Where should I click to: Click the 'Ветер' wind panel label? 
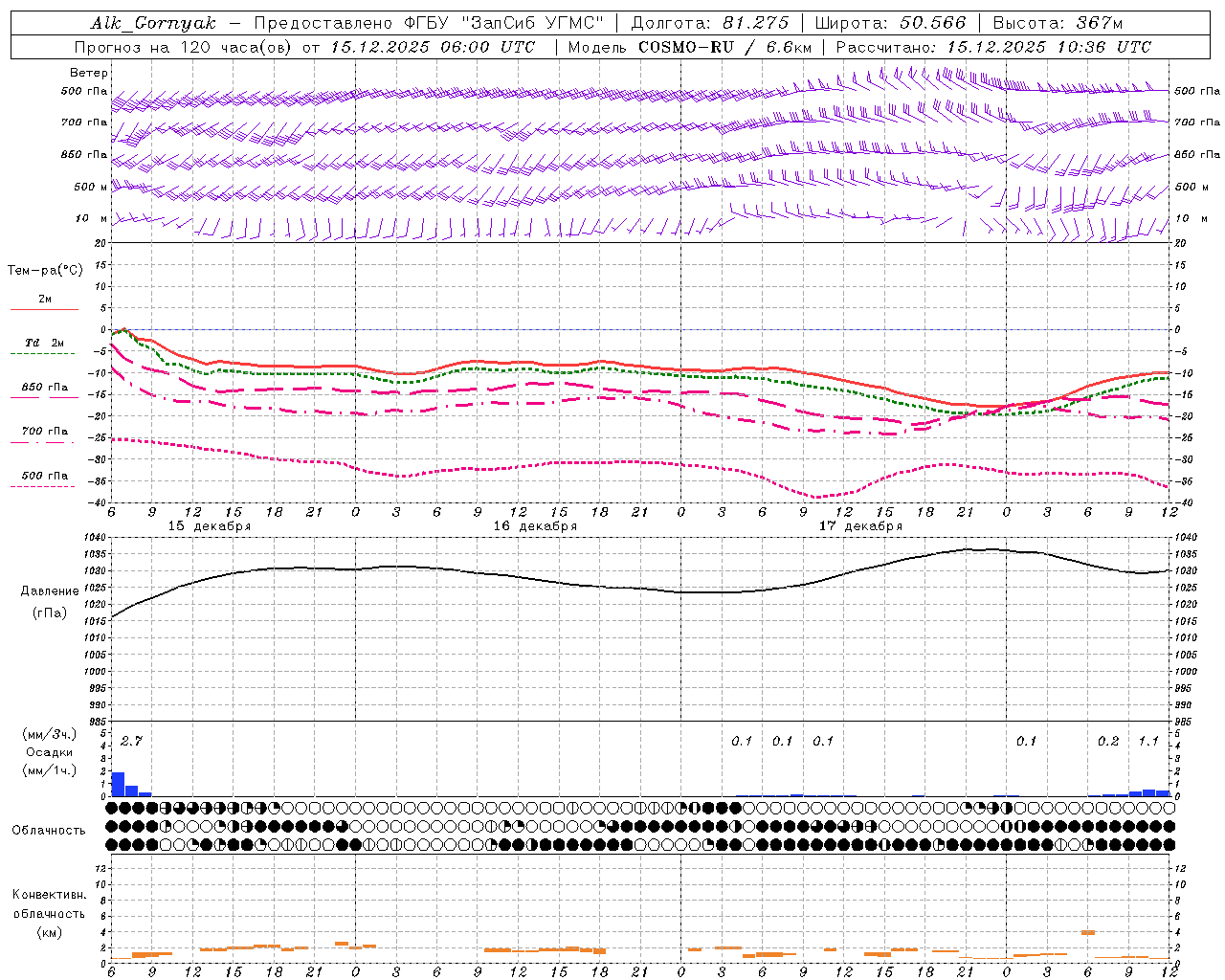89,73
